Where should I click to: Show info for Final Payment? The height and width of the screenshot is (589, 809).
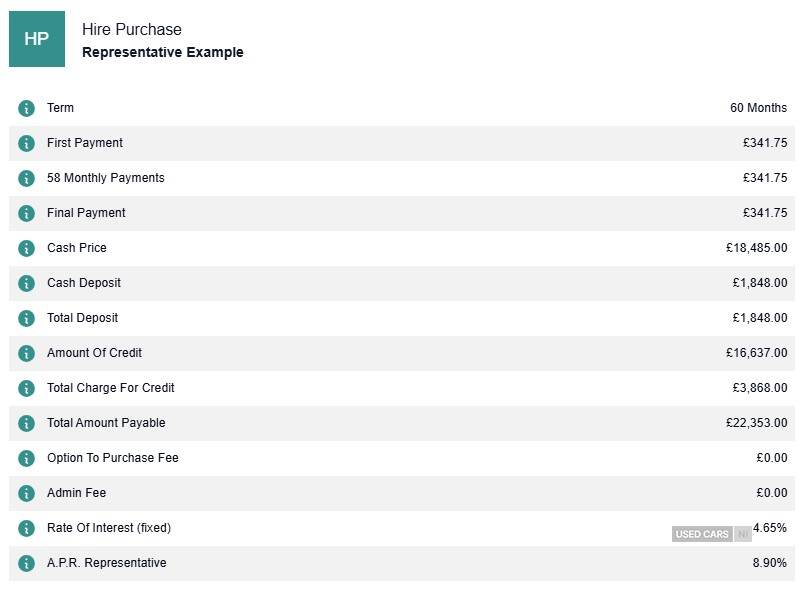click(27, 213)
